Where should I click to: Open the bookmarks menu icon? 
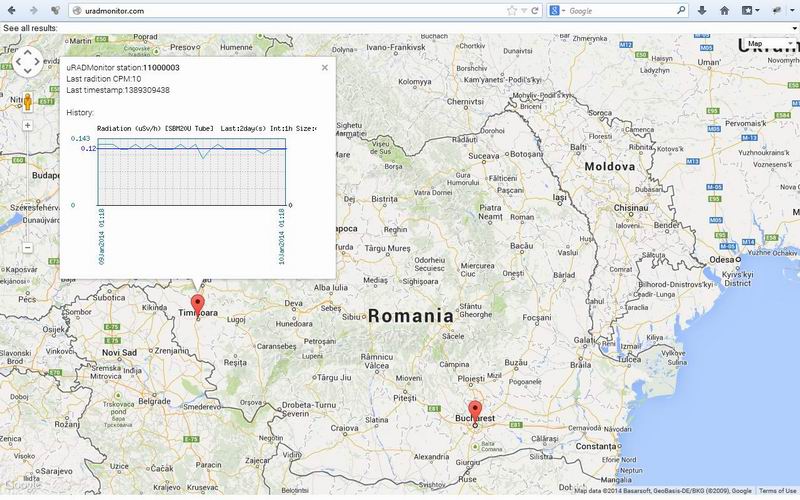(x=750, y=10)
